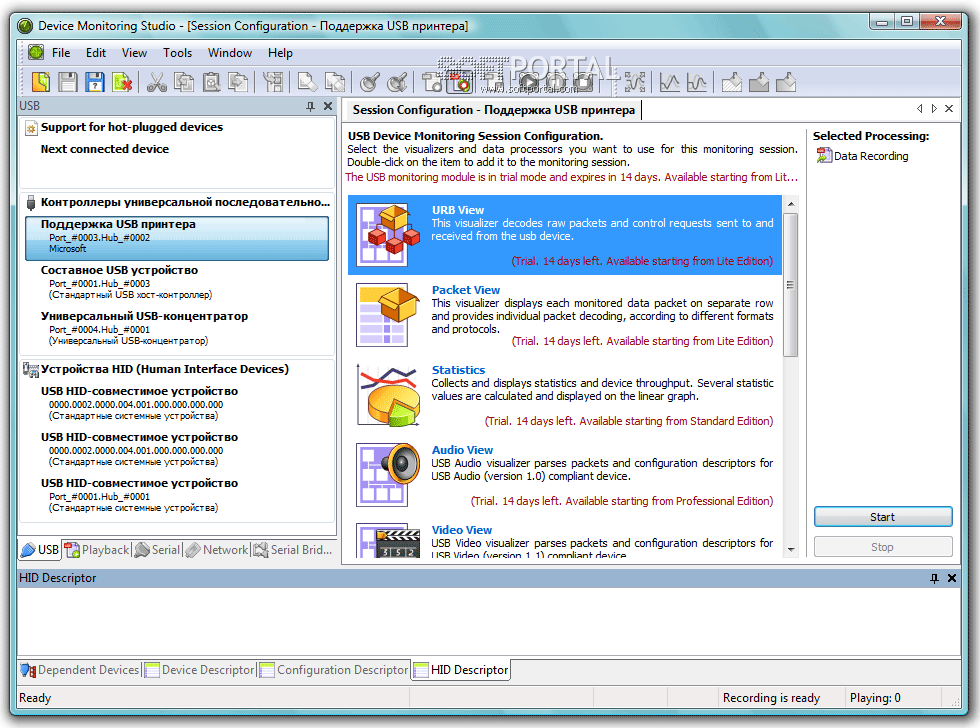The image size is (980, 728).
Task: Pin the USB panel with pushpin icon
Action: click(x=310, y=106)
